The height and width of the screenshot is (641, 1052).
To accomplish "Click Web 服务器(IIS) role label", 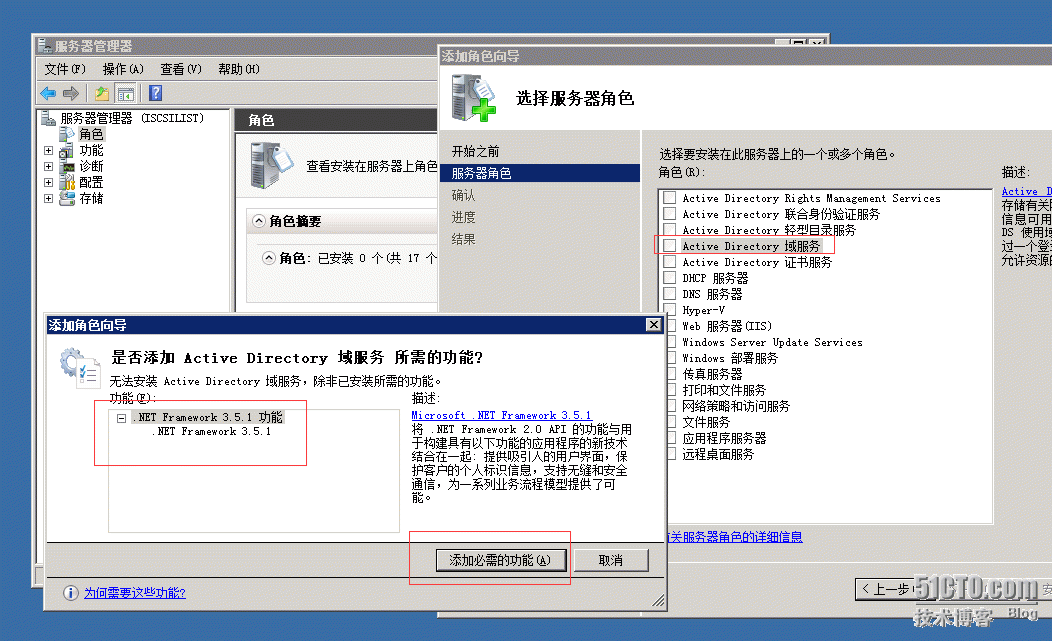I will 727,326.
